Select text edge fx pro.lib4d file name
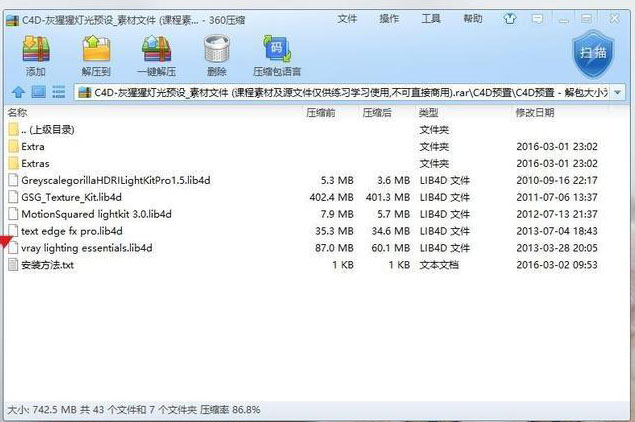 point(72,231)
